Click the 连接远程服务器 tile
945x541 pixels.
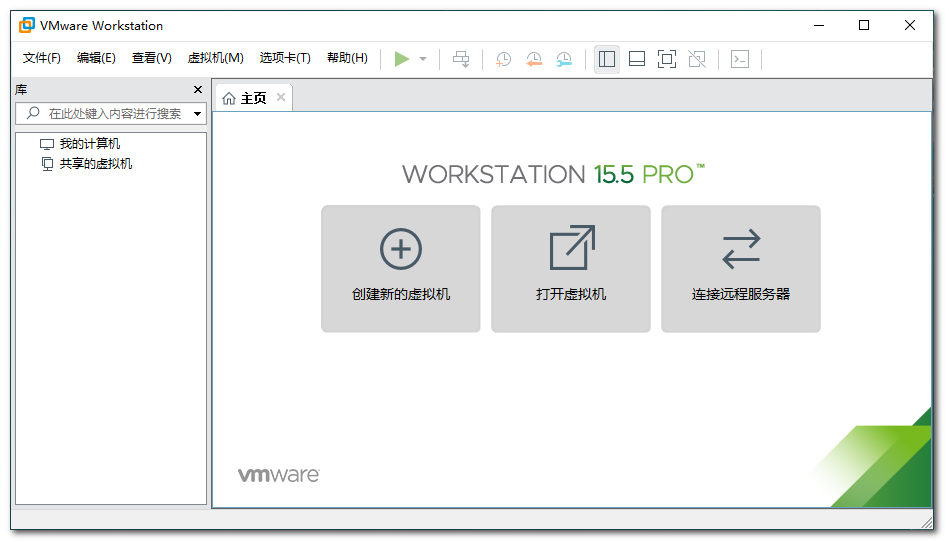click(x=741, y=268)
